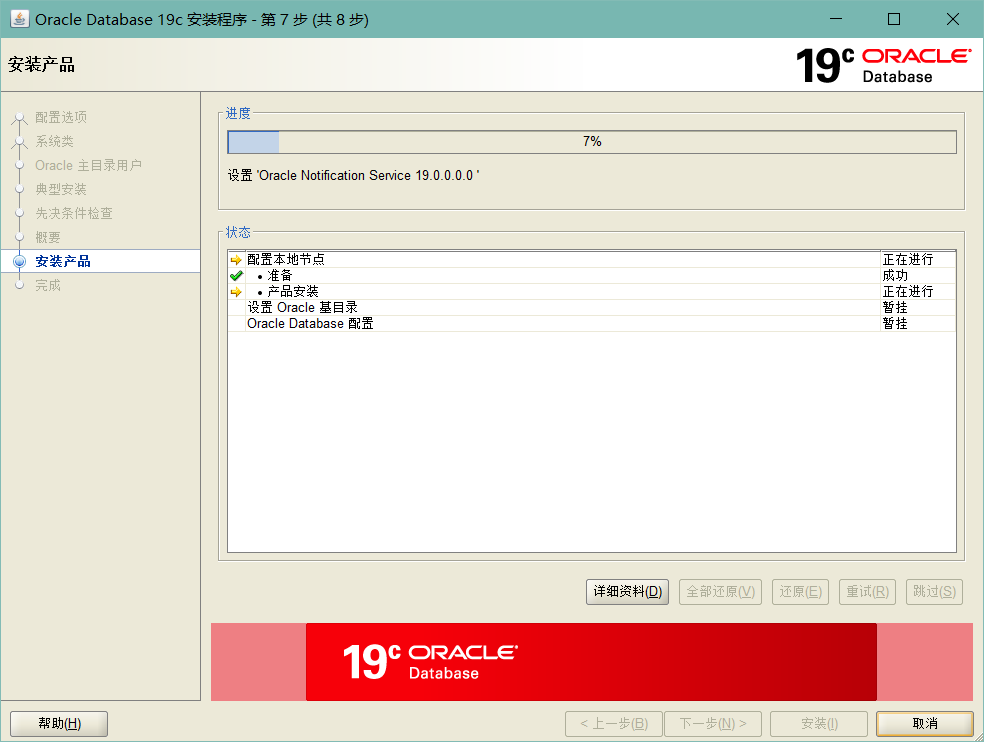Select 完成 step in sidebar
The image size is (984, 742).
[48, 285]
